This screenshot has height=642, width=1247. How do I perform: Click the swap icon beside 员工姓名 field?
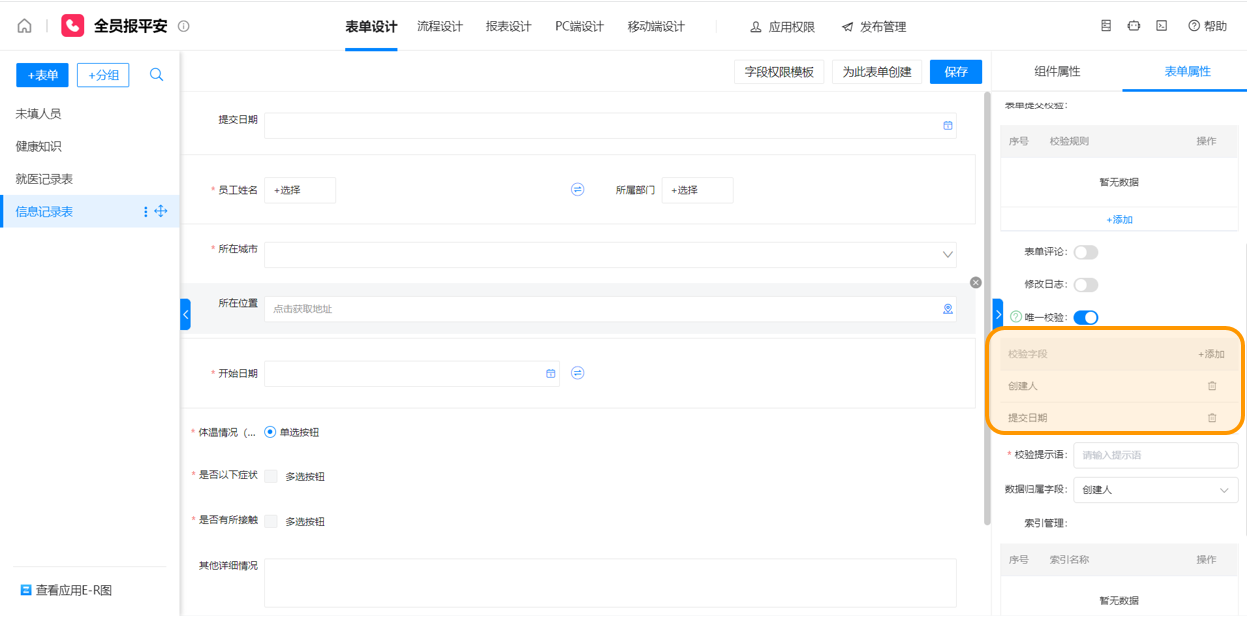[x=577, y=190]
